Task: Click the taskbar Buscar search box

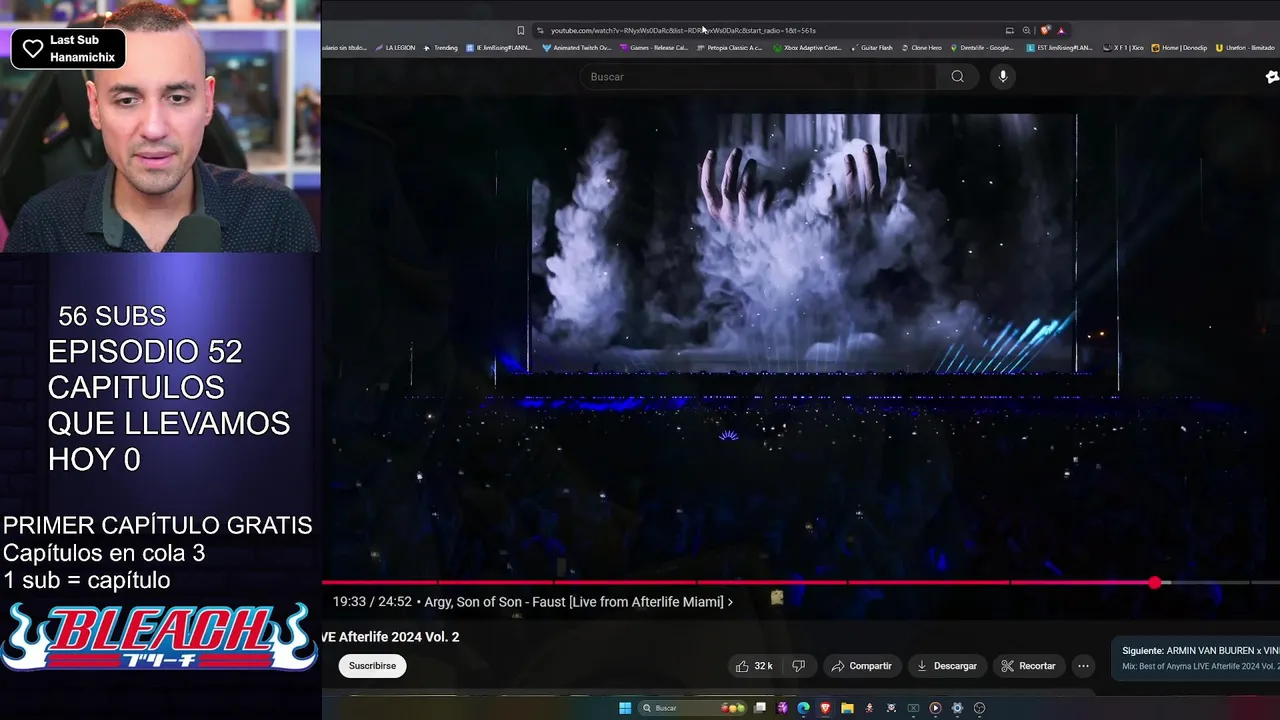Action: pyautogui.click(x=693, y=708)
